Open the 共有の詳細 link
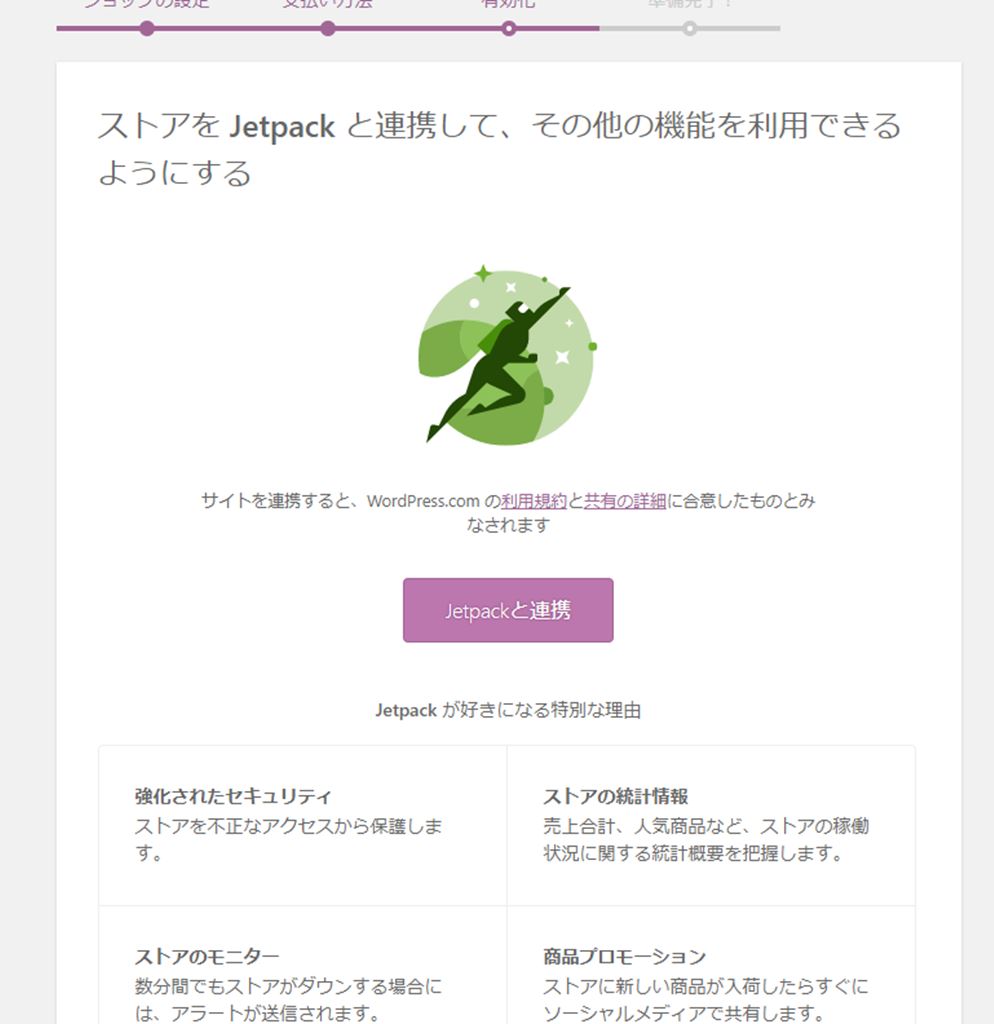The image size is (994, 1024). pos(624,501)
